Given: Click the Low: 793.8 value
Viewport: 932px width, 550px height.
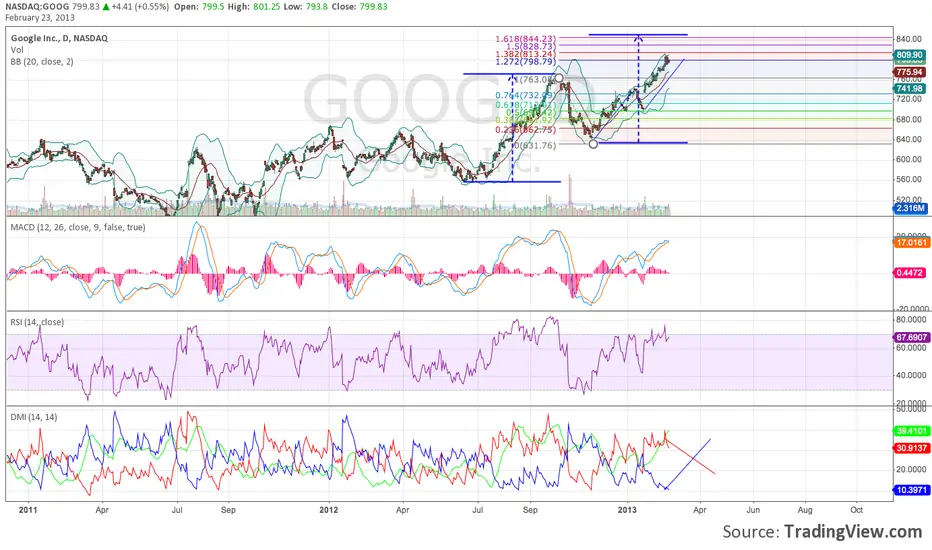Looking at the screenshot, I should pyautogui.click(x=306, y=7).
